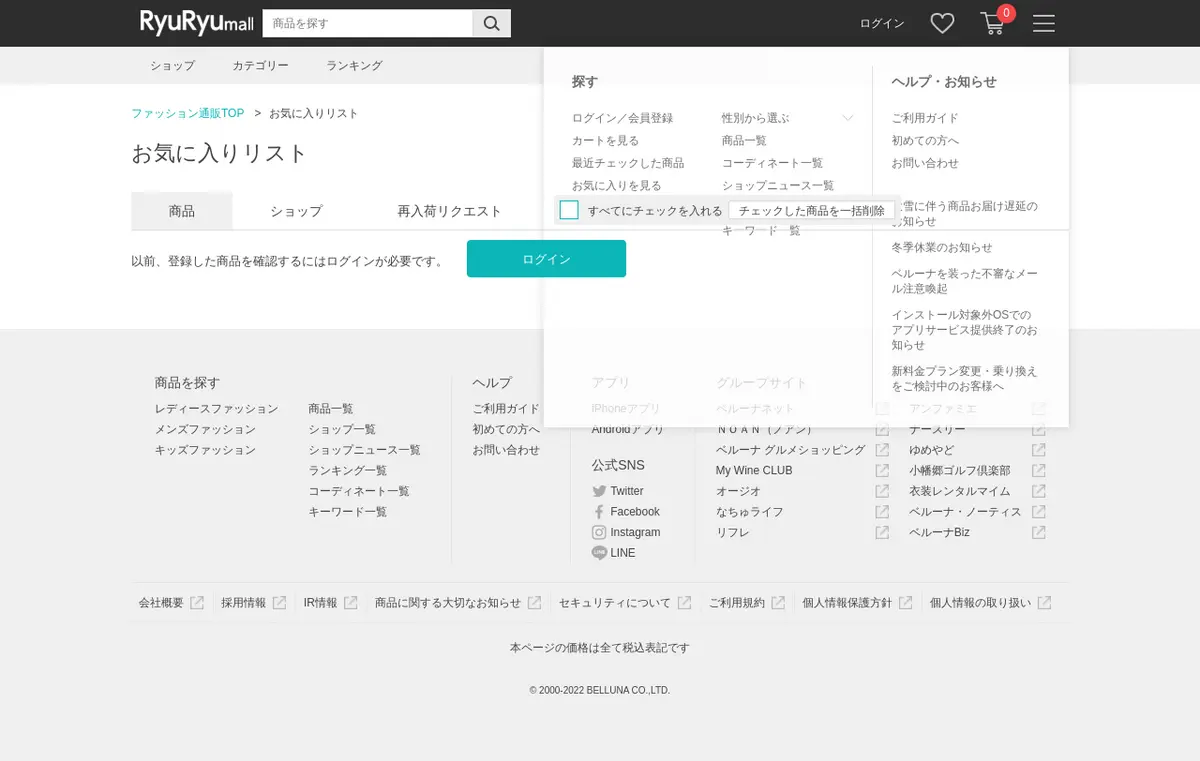
Task: Open the Twitter bird icon
Action: pyautogui.click(x=599, y=491)
